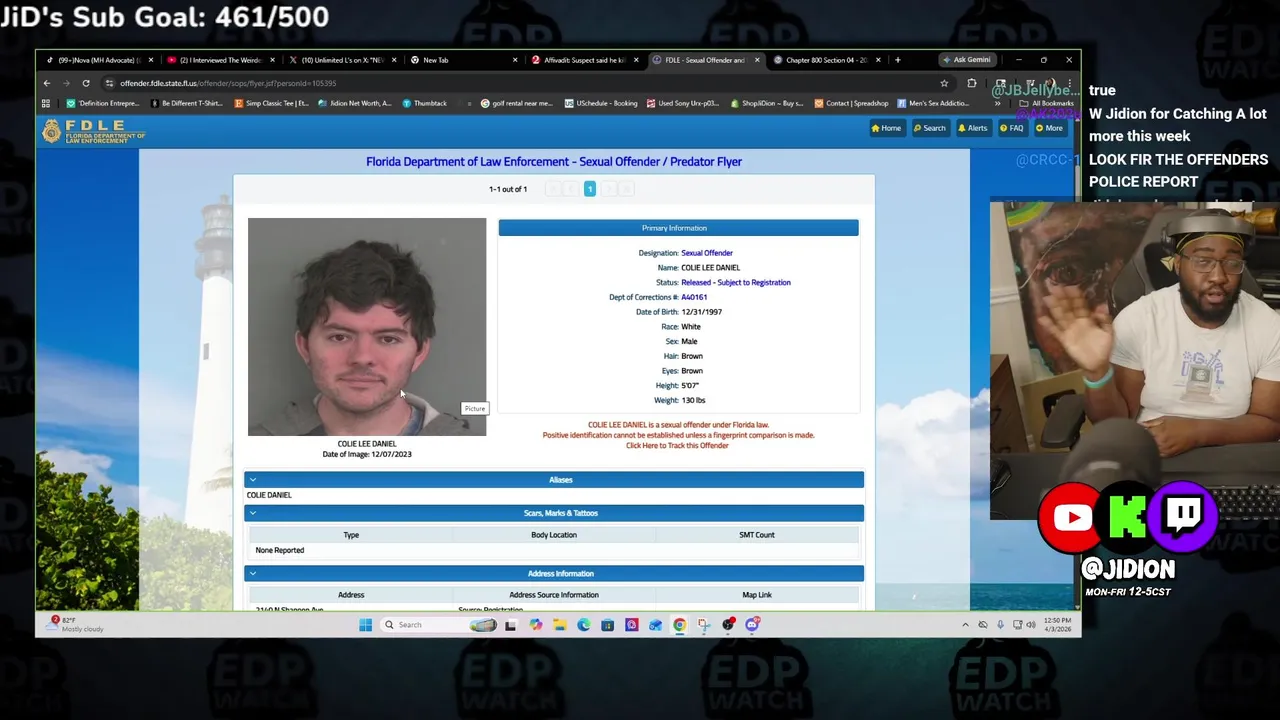
Task: Reload the page with the refresh icon
Action: [x=86, y=83]
